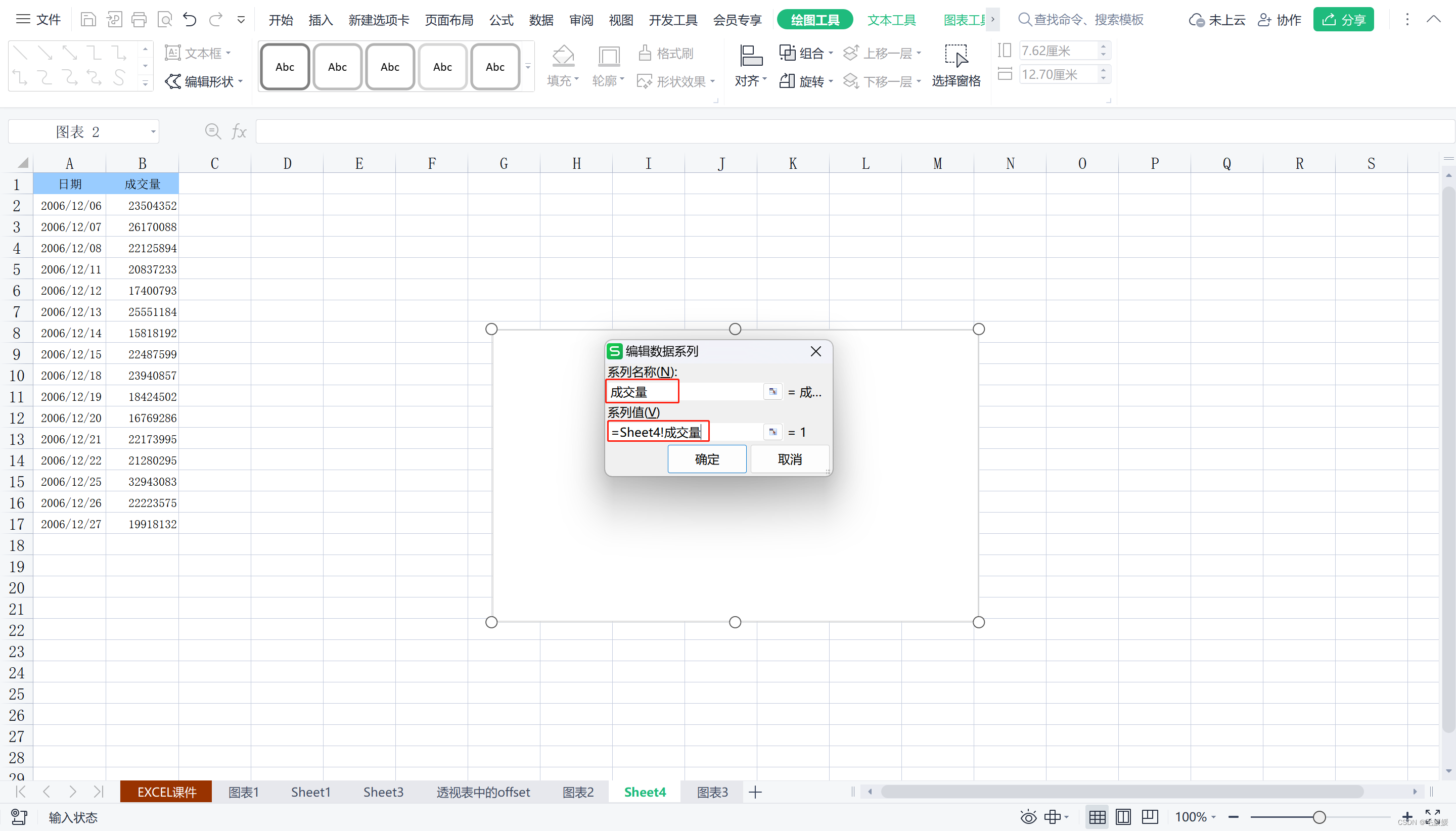This screenshot has width=1456, height=831.
Task: Click the 协作 collaborate button
Action: coord(1279,20)
